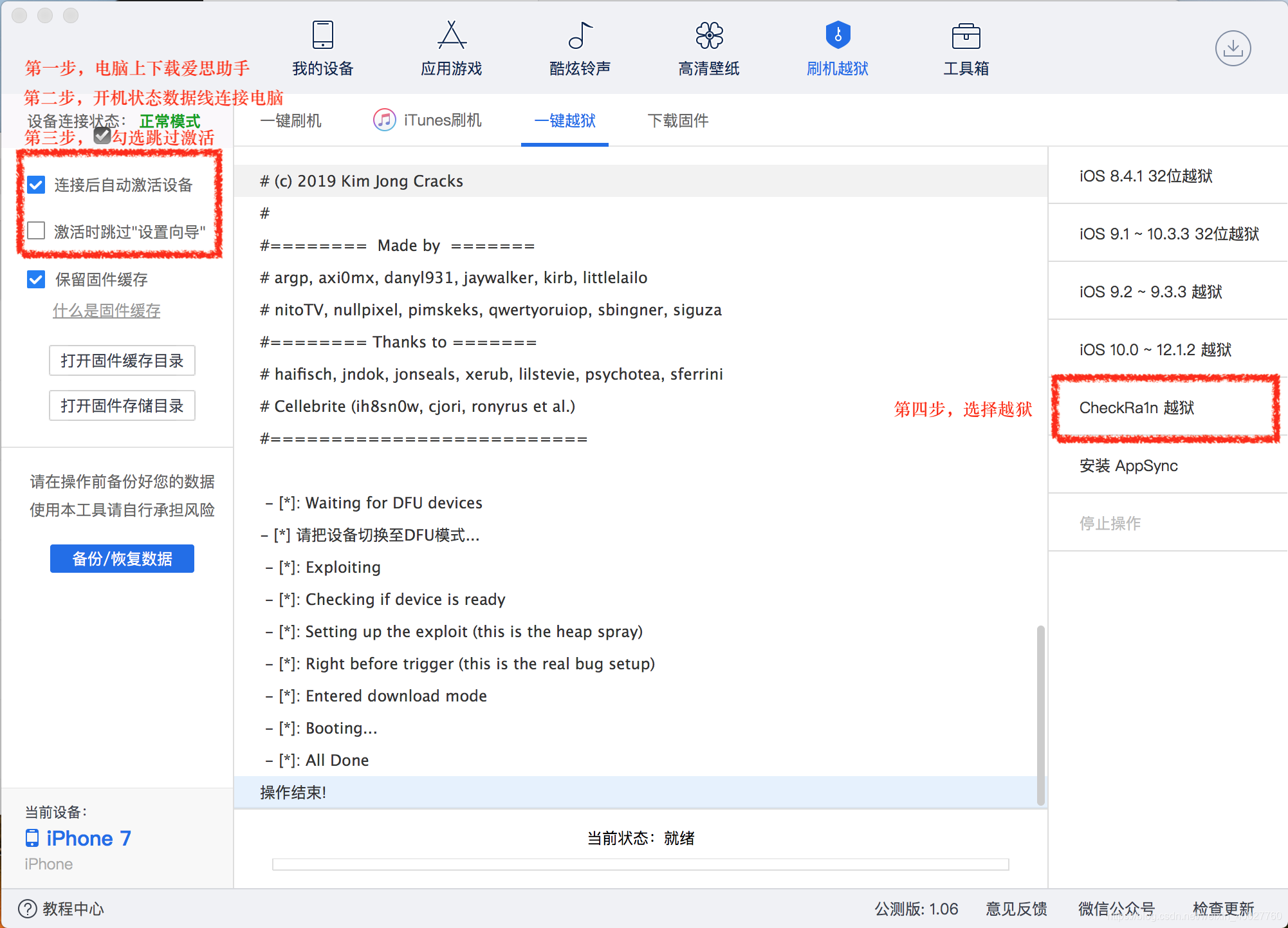This screenshot has width=1288, height=928.
Task: Click the jailbreak progress bar
Action: [641, 864]
